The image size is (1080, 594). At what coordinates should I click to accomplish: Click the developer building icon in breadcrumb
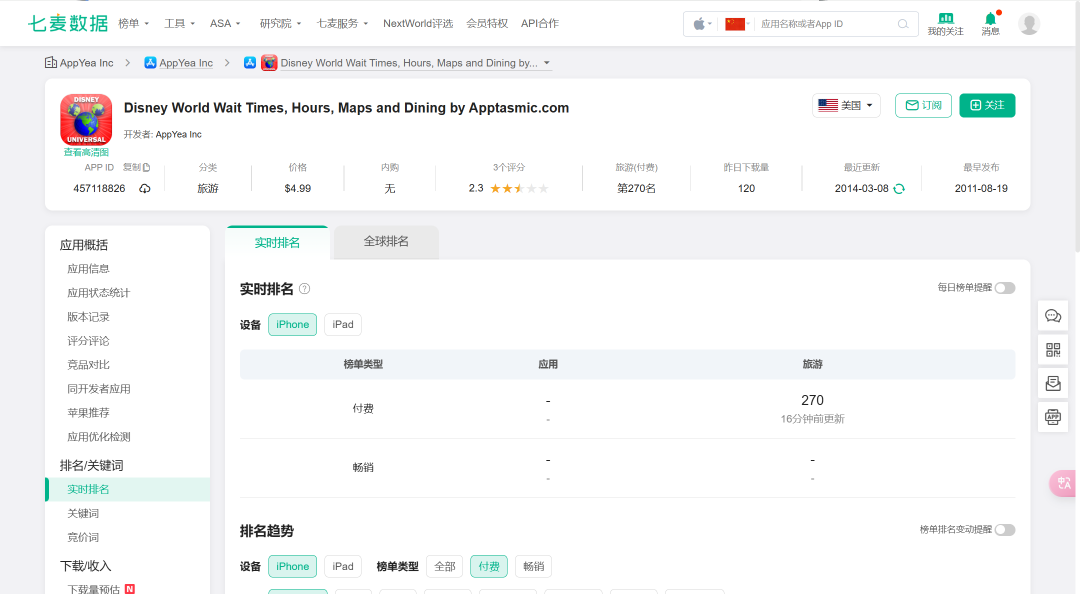(x=51, y=63)
